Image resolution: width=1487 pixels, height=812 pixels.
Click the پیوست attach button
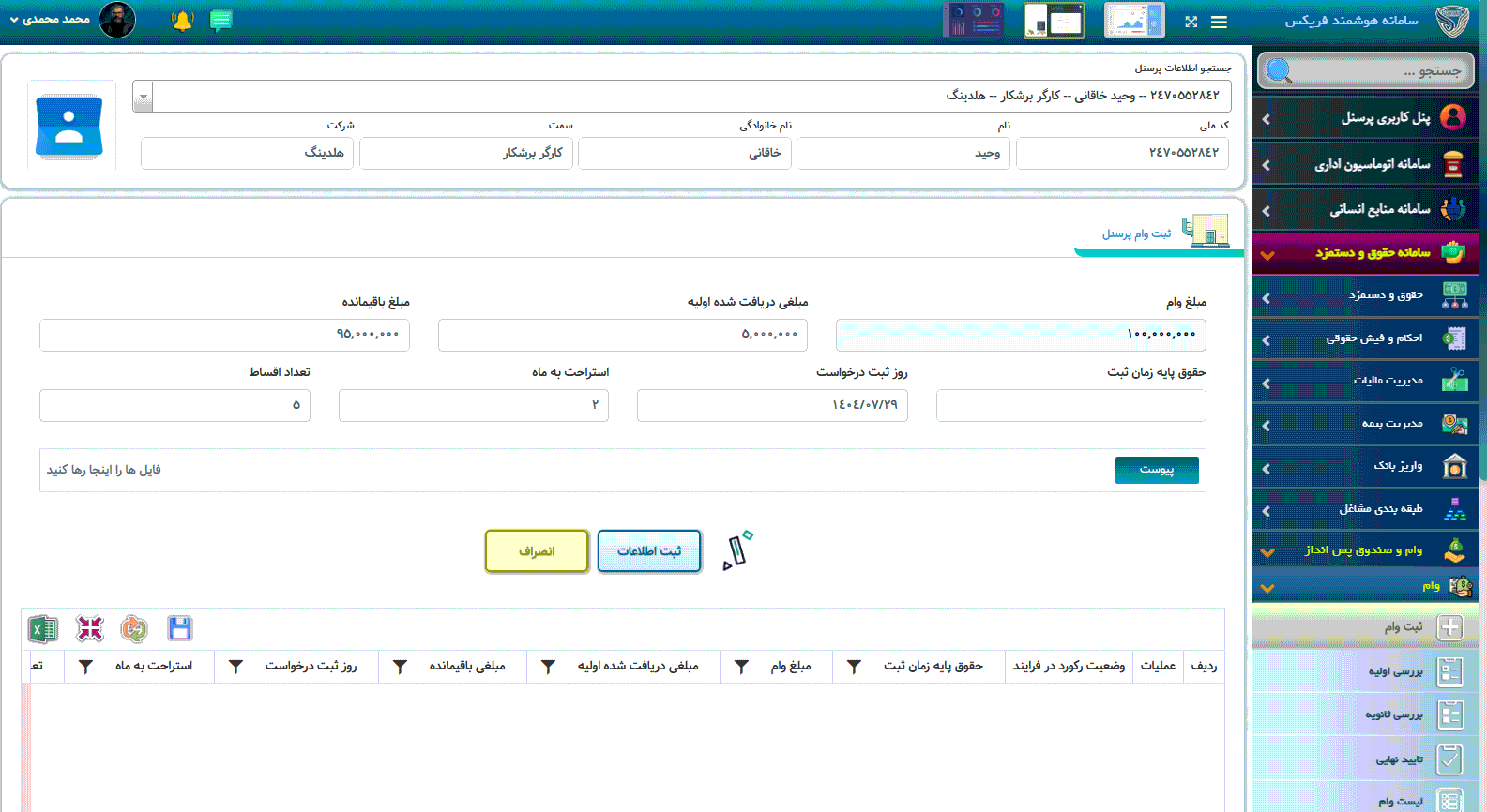[x=1156, y=470]
